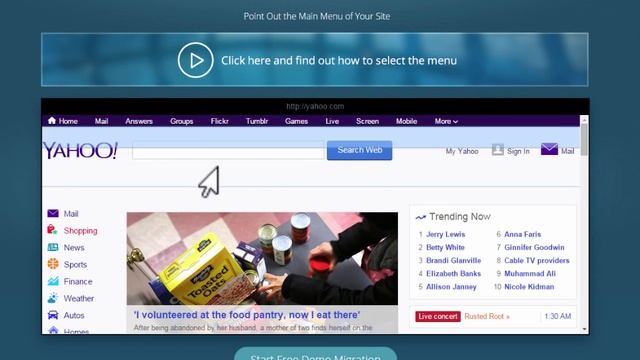Click the Finance chart icon in the sidebar
Viewport: 640px width, 360px height.
(x=53, y=281)
